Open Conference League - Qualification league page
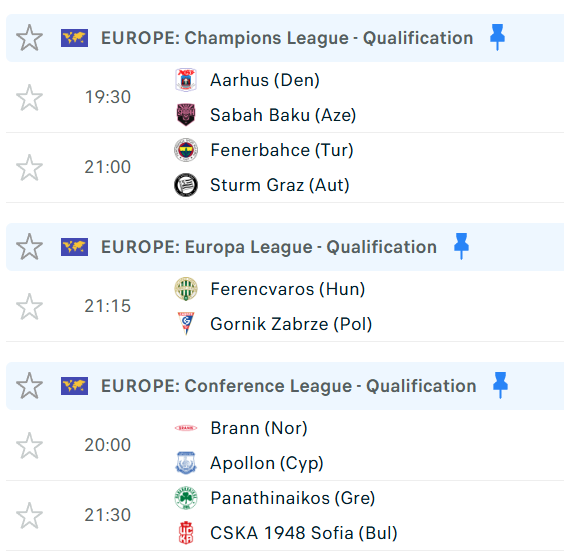Viewport: 571px width, 553px height. pyautogui.click(x=288, y=386)
